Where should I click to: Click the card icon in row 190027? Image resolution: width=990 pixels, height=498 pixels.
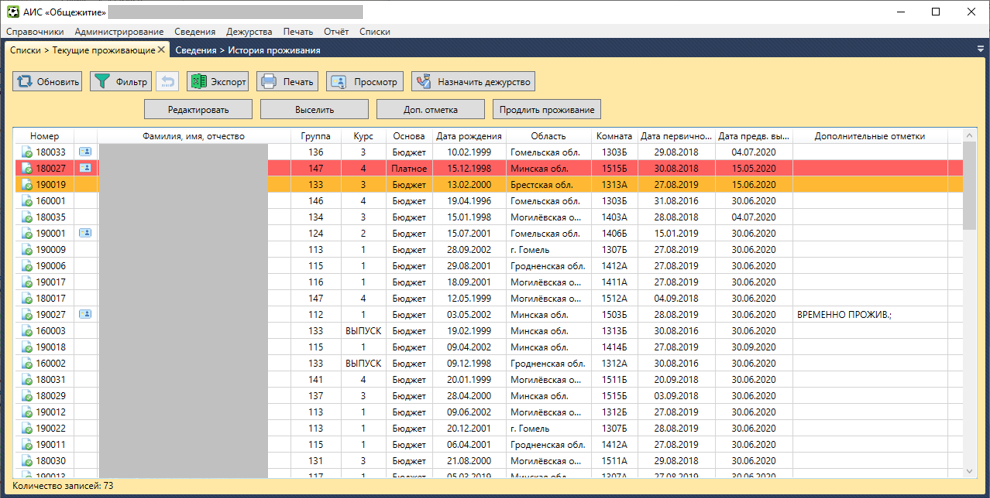coord(86,314)
